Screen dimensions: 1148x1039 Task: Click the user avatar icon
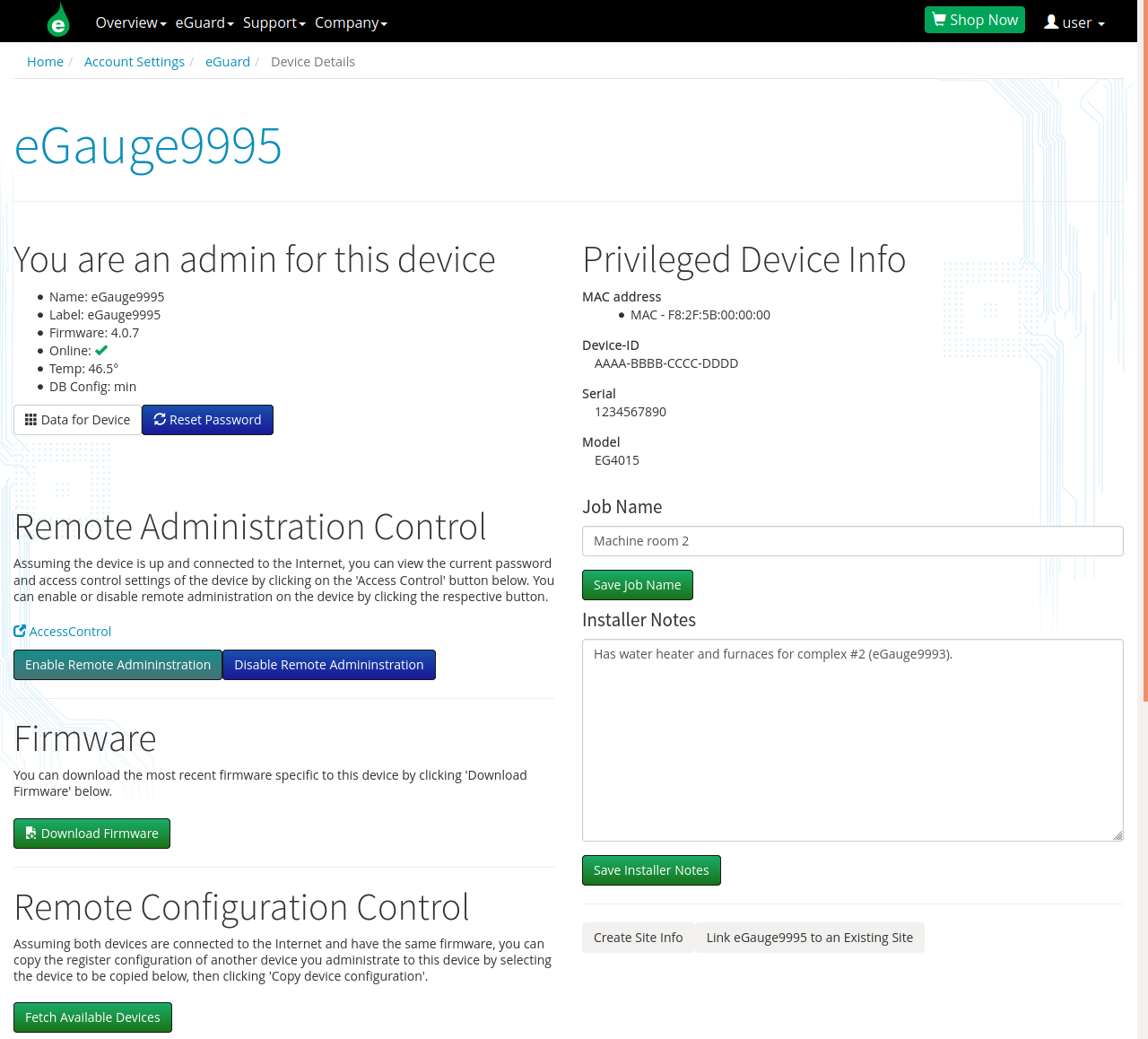[x=1051, y=22]
